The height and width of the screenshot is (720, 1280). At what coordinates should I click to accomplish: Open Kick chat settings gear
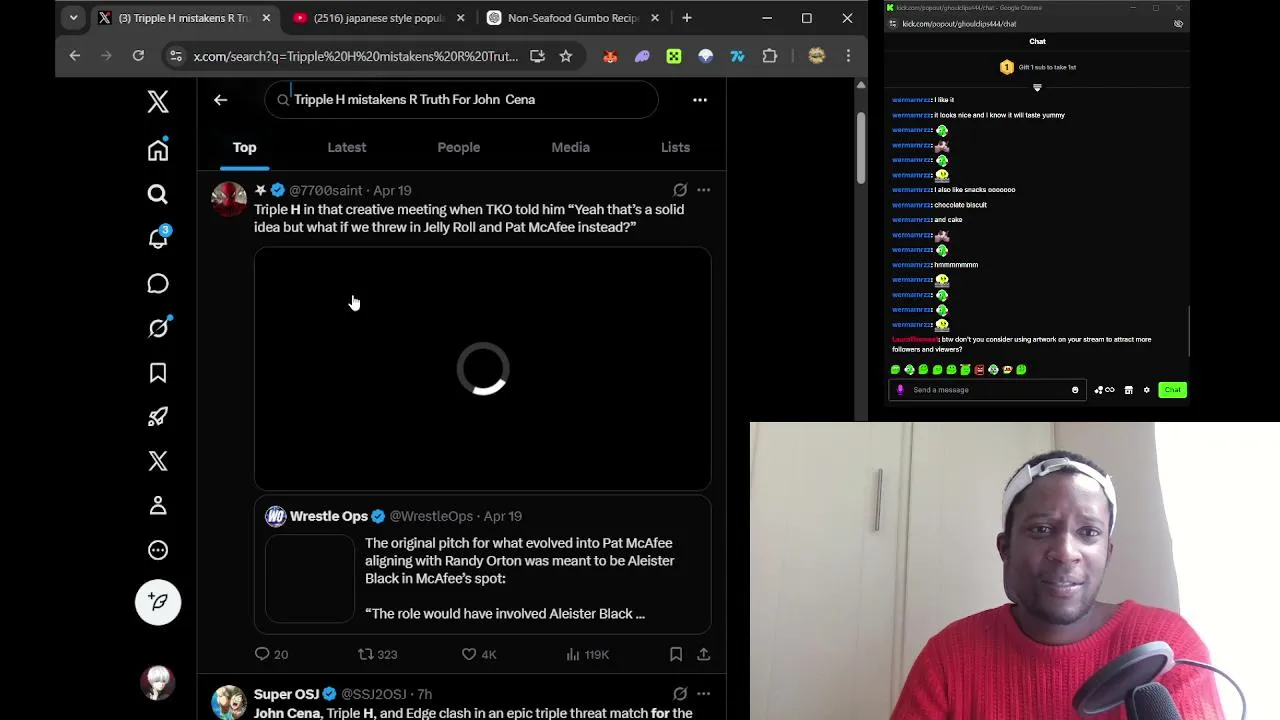(x=1147, y=390)
